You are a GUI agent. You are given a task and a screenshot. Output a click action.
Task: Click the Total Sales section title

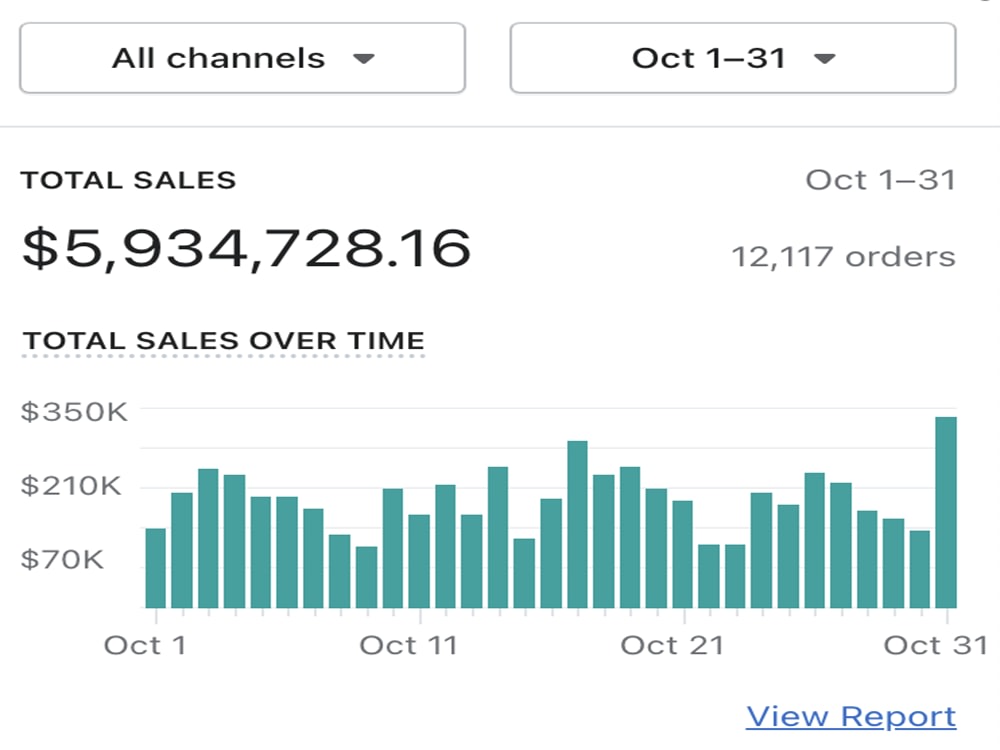(128, 180)
